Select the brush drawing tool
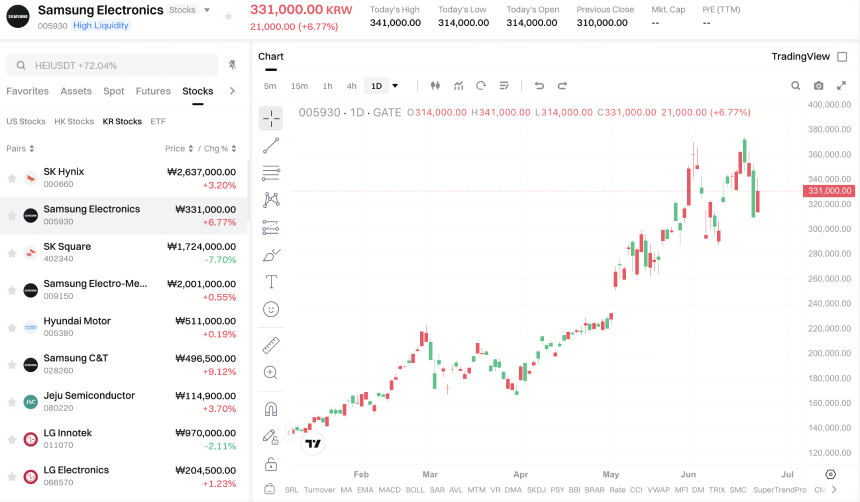This screenshot has height=502, width=860. tap(271, 255)
